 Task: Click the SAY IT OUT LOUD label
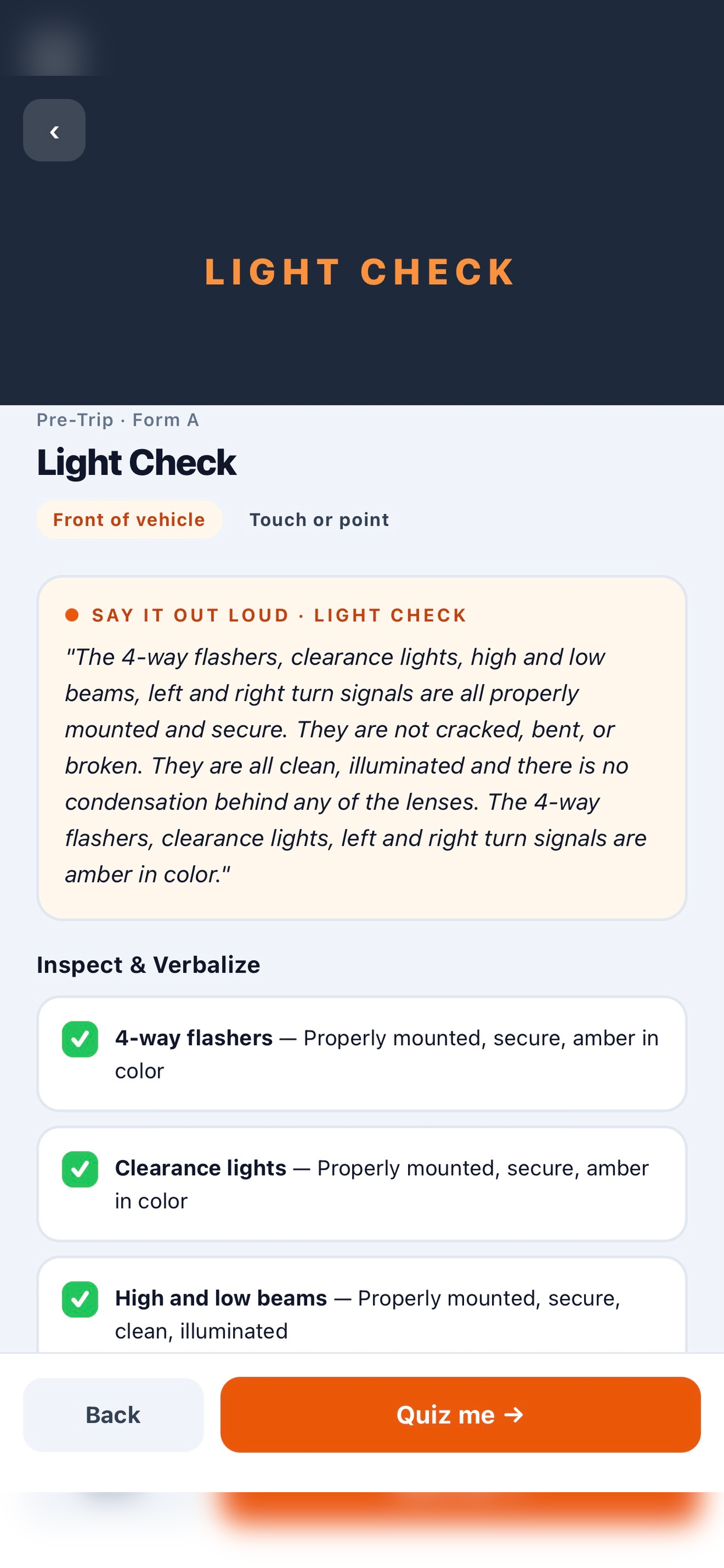click(191, 615)
